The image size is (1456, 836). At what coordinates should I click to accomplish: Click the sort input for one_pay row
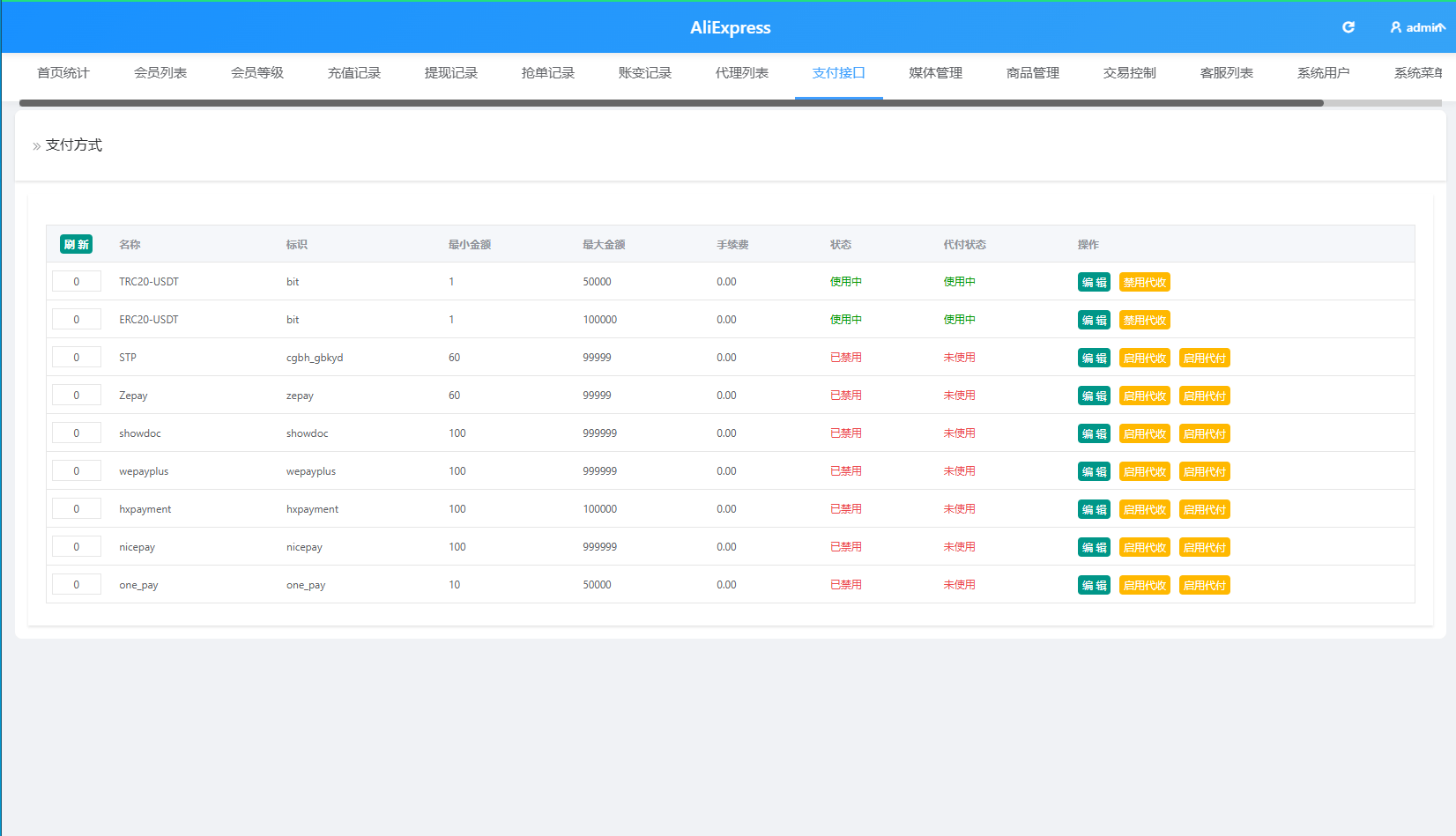click(76, 585)
